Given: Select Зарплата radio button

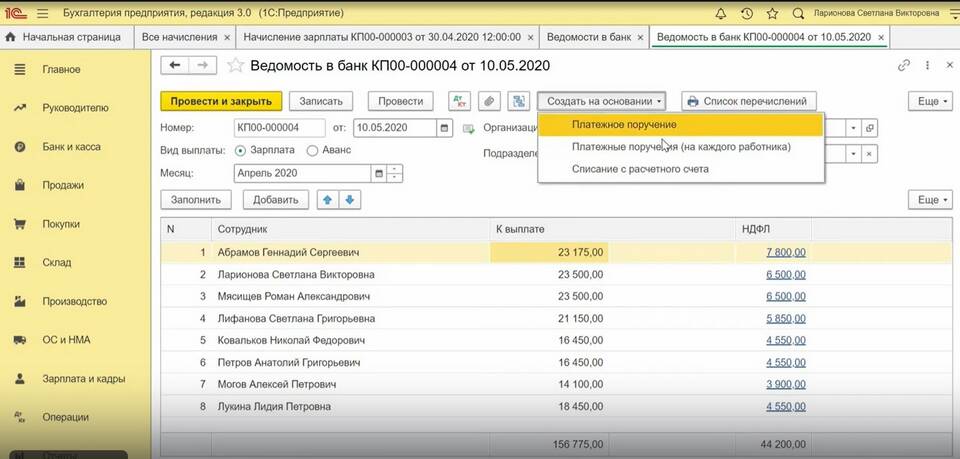Looking at the screenshot, I should [240, 150].
